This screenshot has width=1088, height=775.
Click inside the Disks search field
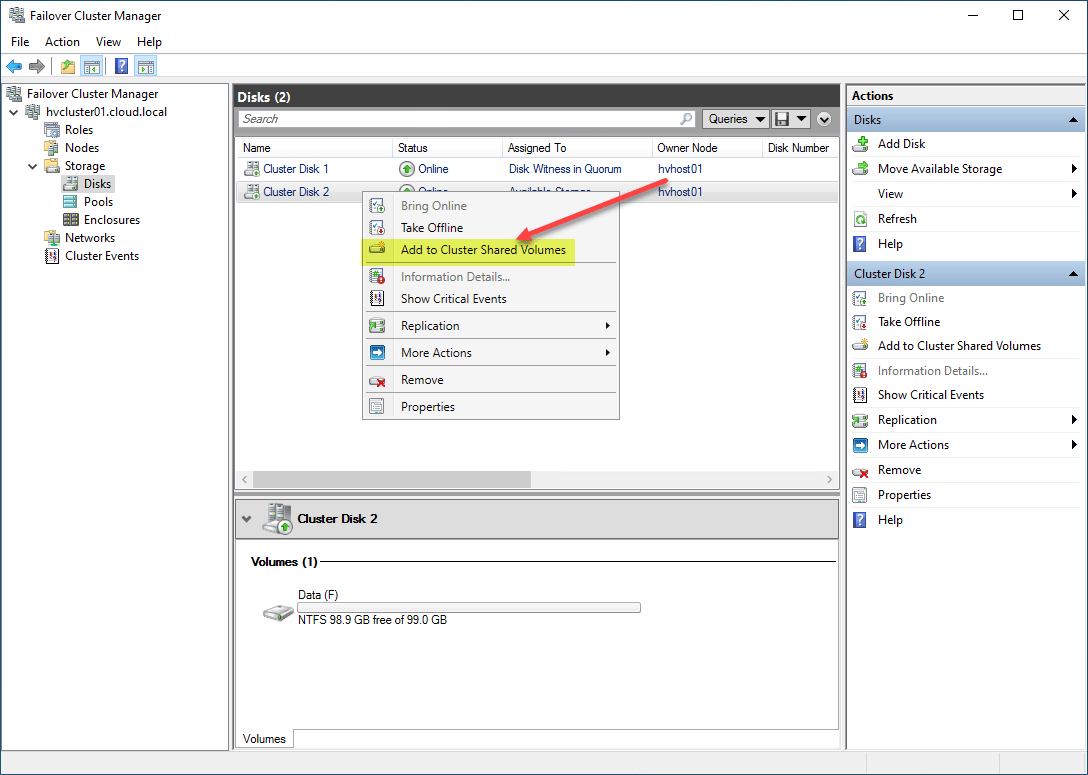click(x=458, y=119)
